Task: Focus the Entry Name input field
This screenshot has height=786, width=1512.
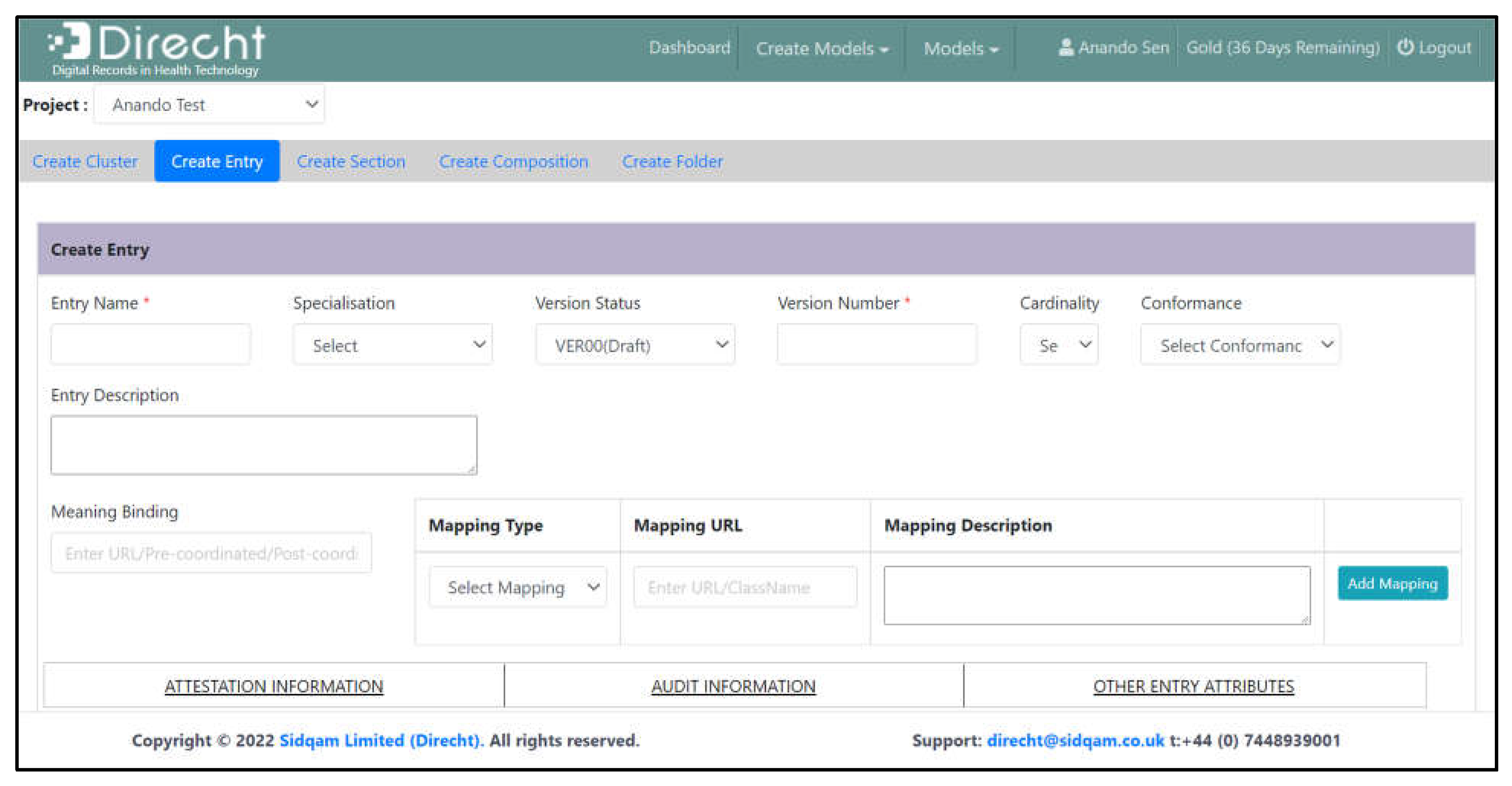Action: 150,346
